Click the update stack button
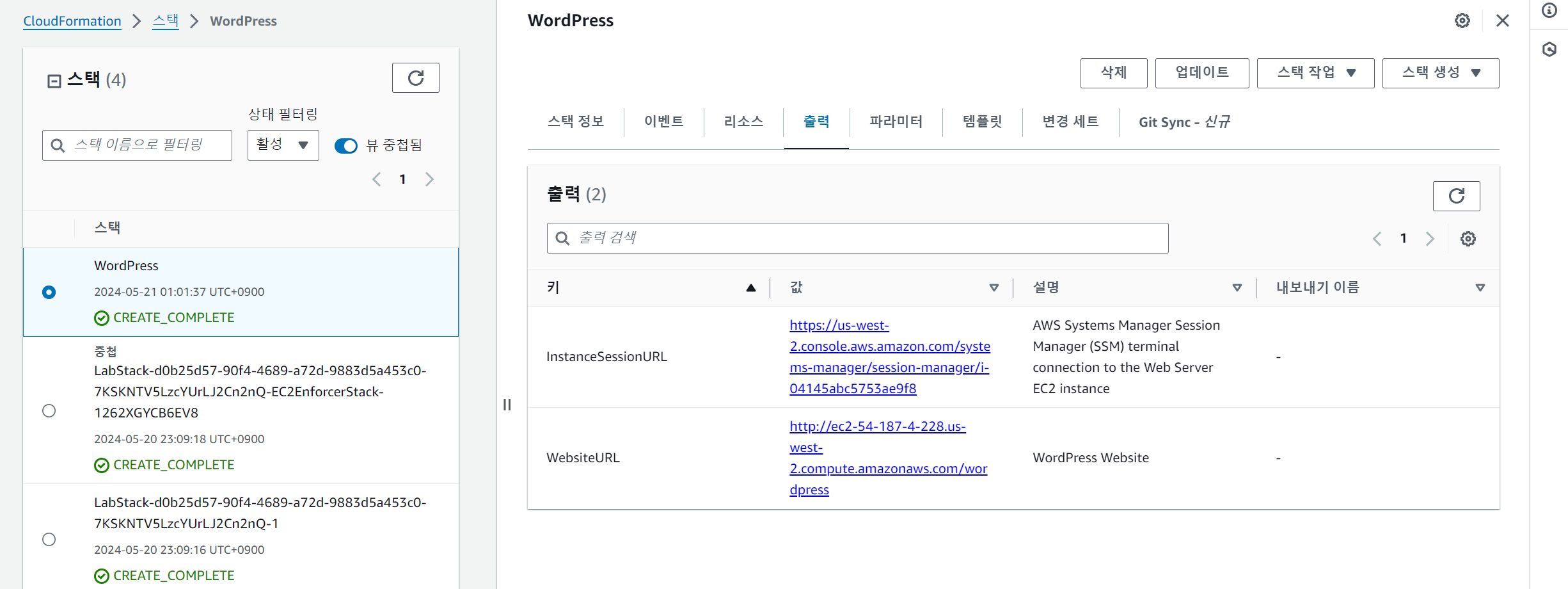This screenshot has width=1568, height=589. (x=1202, y=73)
